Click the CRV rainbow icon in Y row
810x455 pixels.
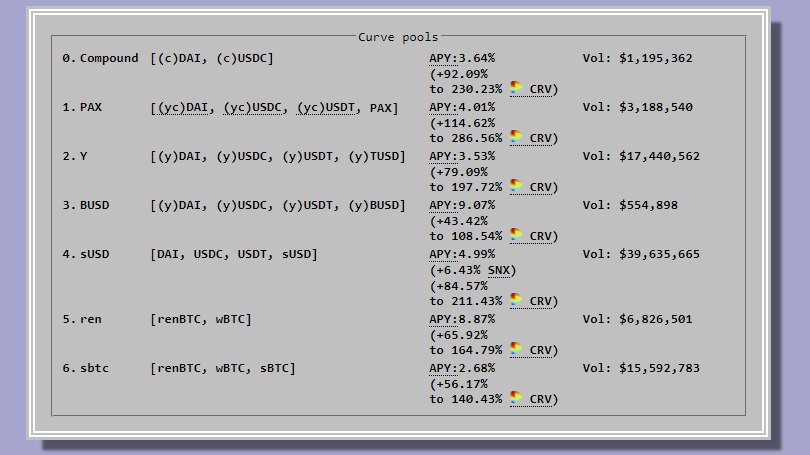point(516,186)
